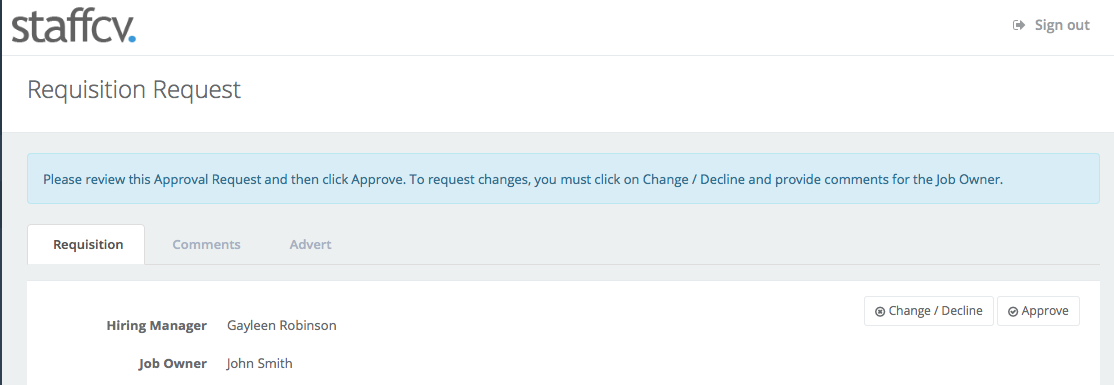Image resolution: width=1114 pixels, height=385 pixels.
Task: Click the Hiring Manager label
Action: click(156, 325)
